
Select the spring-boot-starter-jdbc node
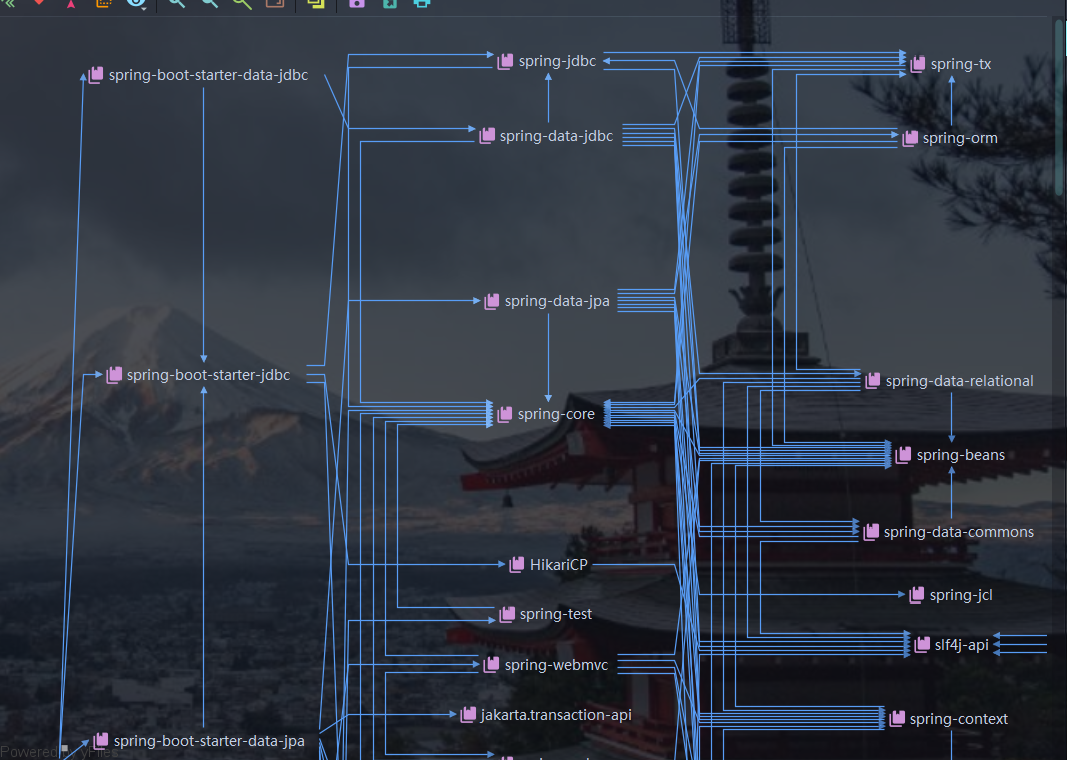199,375
